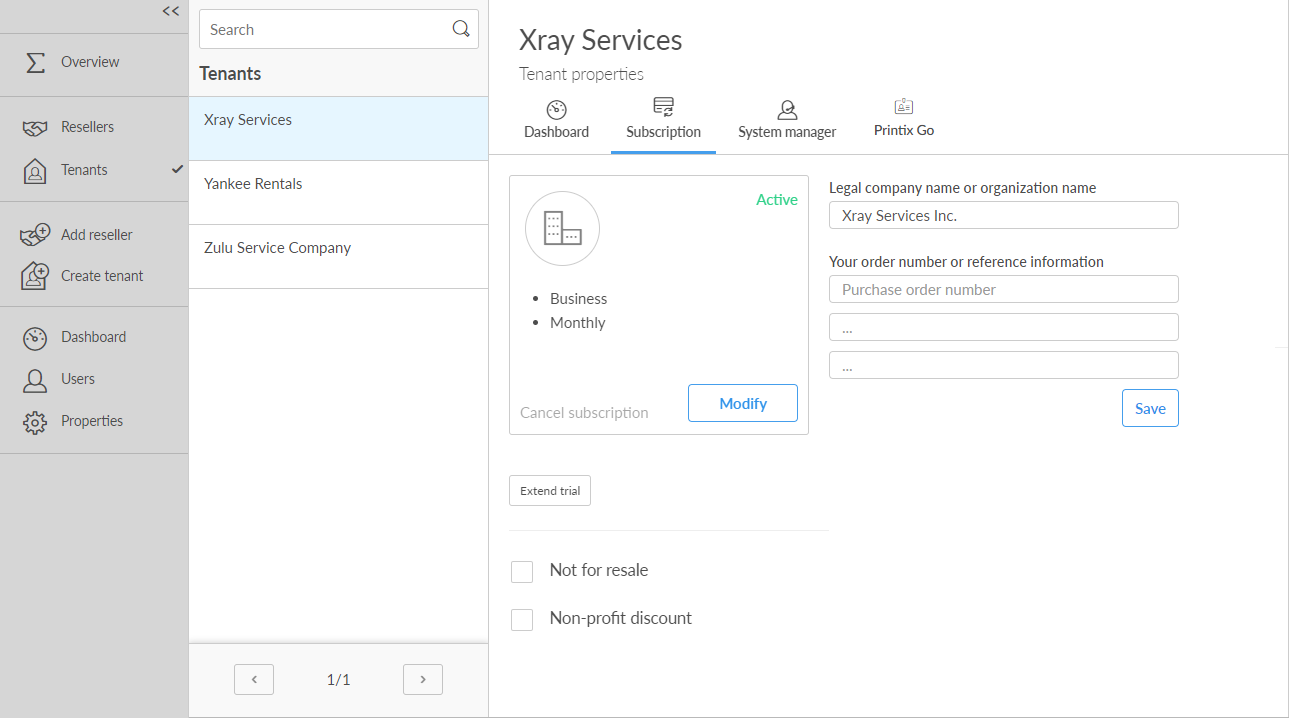This screenshot has width=1289, height=718.
Task: Collapse the sidebar with the << arrows
Action: [x=171, y=11]
